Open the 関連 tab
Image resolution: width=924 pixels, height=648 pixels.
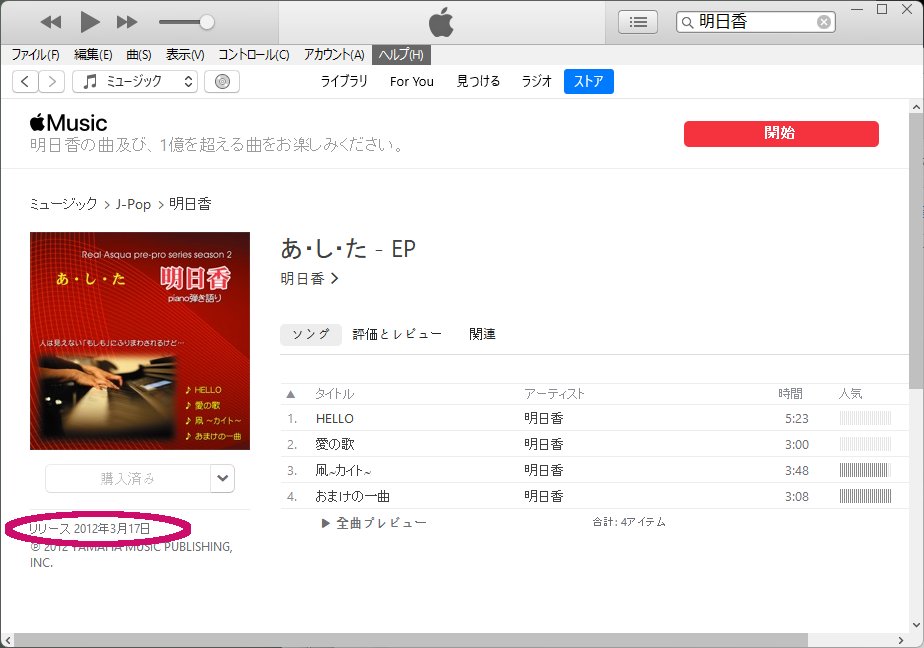click(x=482, y=335)
